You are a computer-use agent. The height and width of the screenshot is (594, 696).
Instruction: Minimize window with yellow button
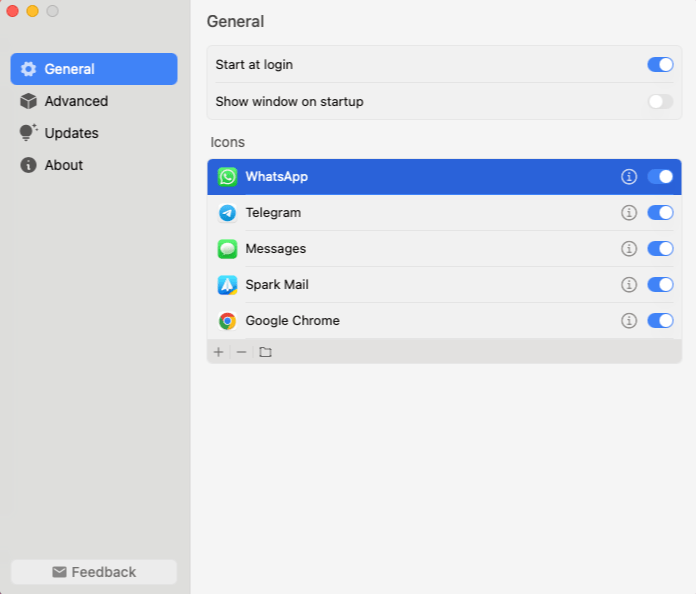pos(32,11)
